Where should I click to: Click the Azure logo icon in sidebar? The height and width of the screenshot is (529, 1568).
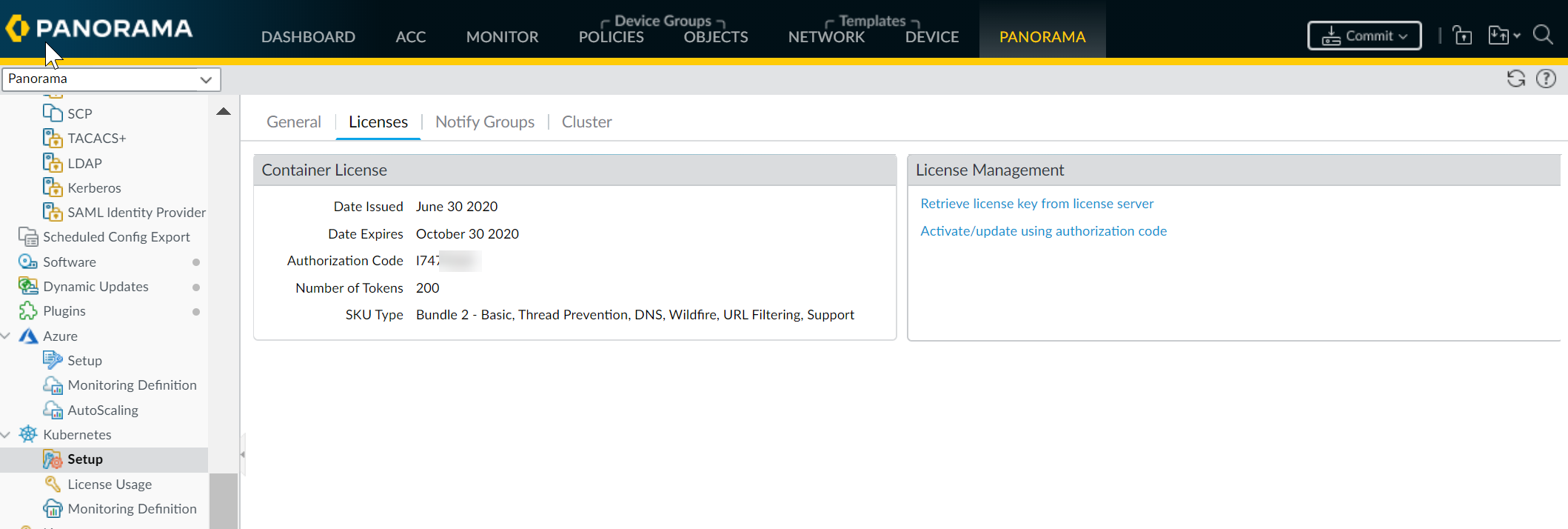(x=28, y=336)
